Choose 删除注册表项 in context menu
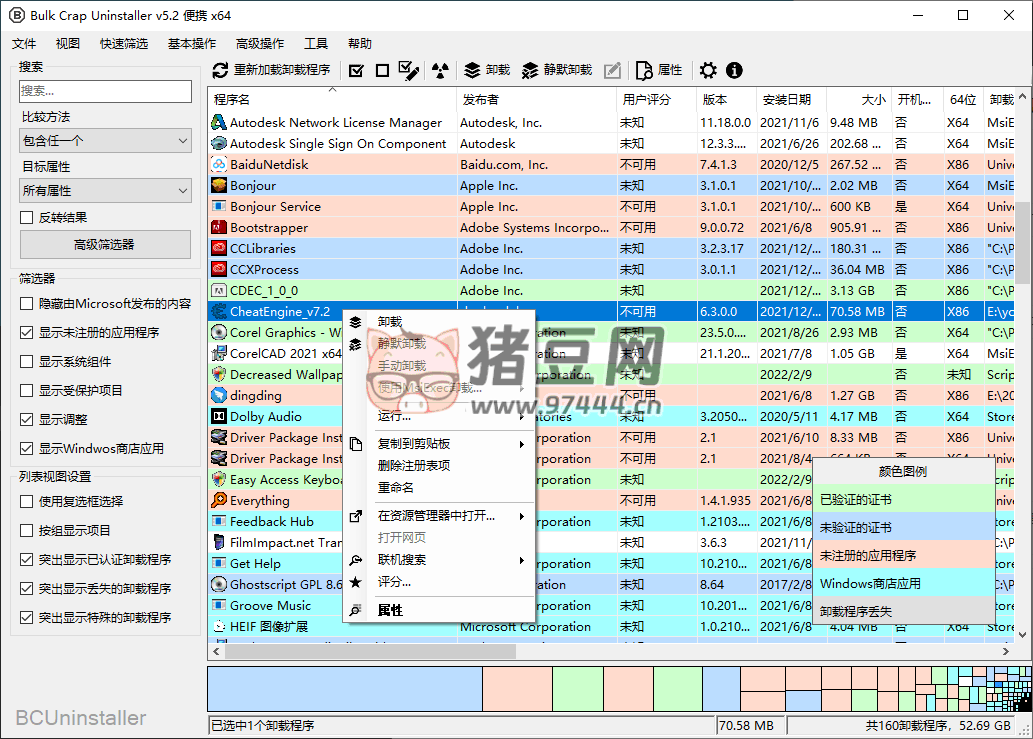 click(414, 465)
